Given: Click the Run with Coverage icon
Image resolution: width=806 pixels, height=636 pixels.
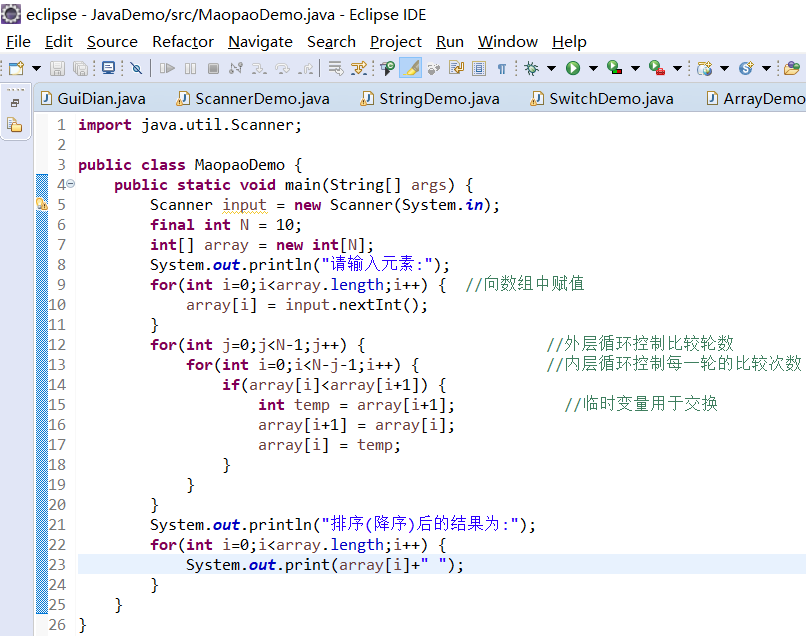Looking at the screenshot, I should pyautogui.click(x=615, y=68).
